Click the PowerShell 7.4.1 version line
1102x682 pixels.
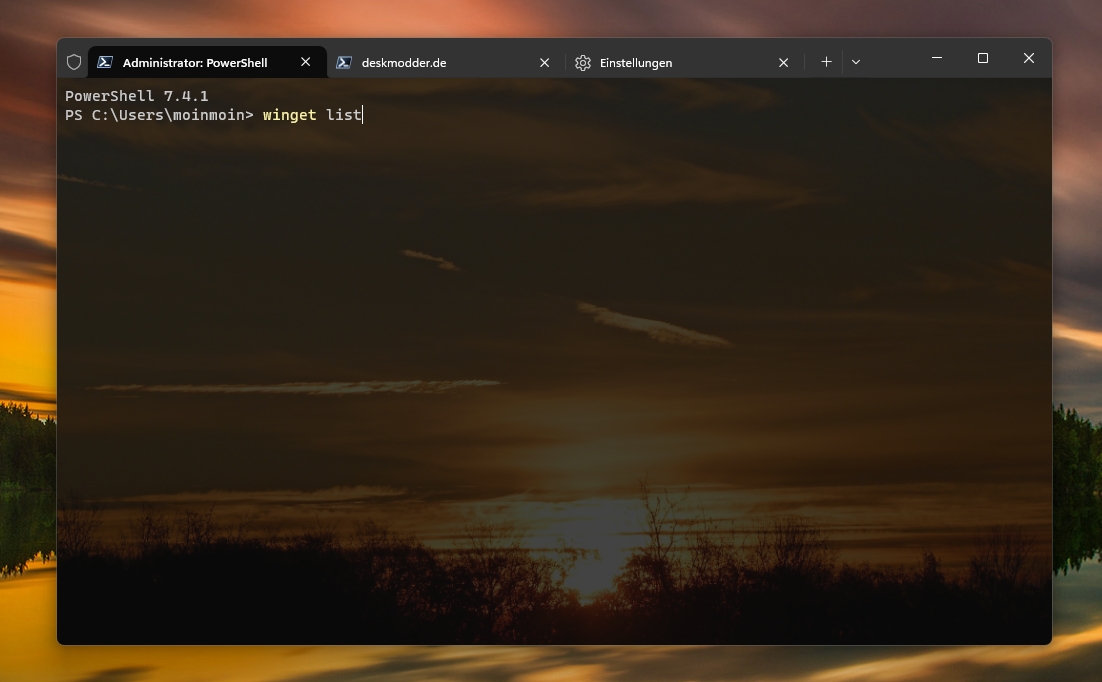[x=136, y=96]
